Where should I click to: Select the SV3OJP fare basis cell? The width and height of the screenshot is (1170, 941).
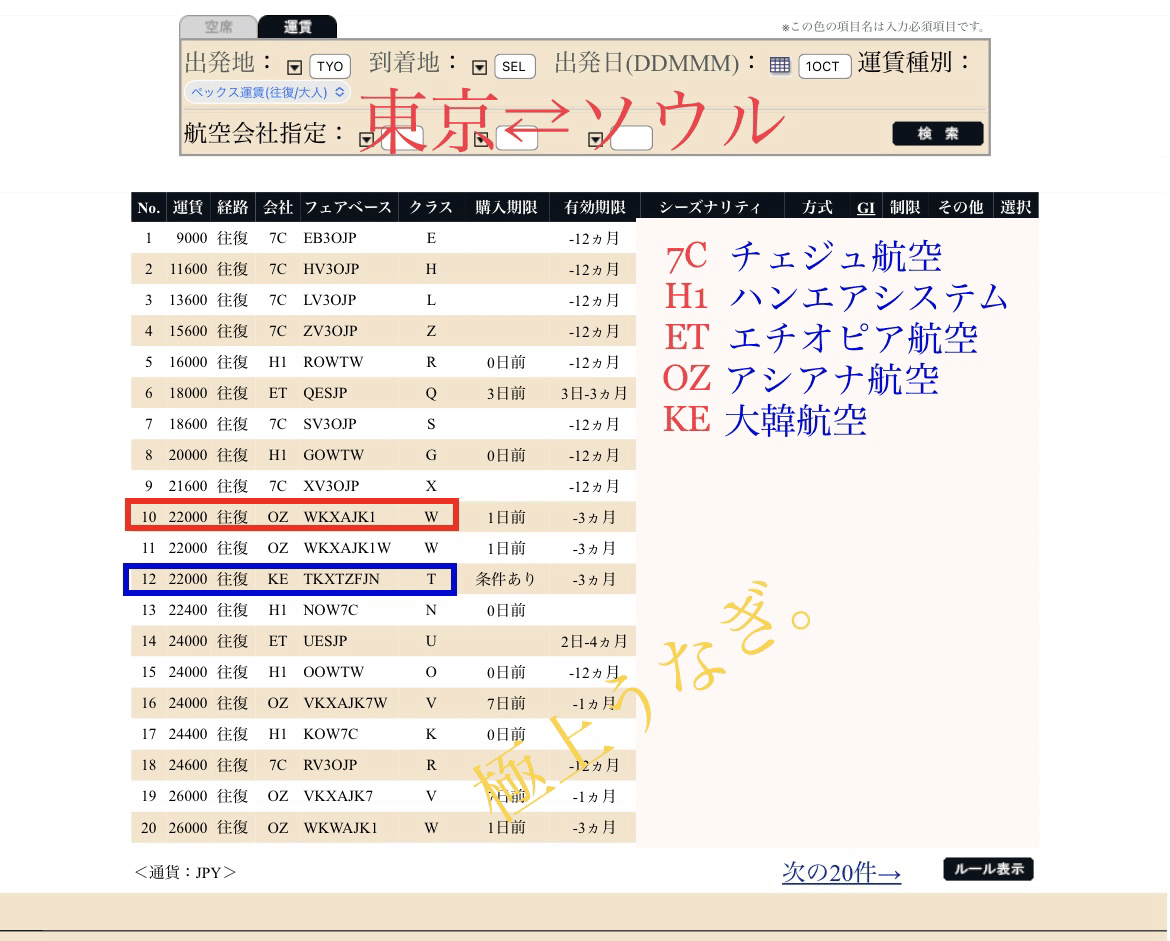click(330, 424)
